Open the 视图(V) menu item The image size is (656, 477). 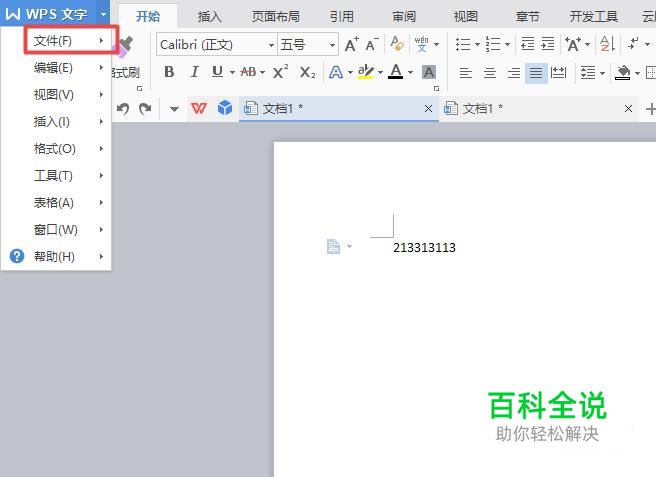pos(56,95)
